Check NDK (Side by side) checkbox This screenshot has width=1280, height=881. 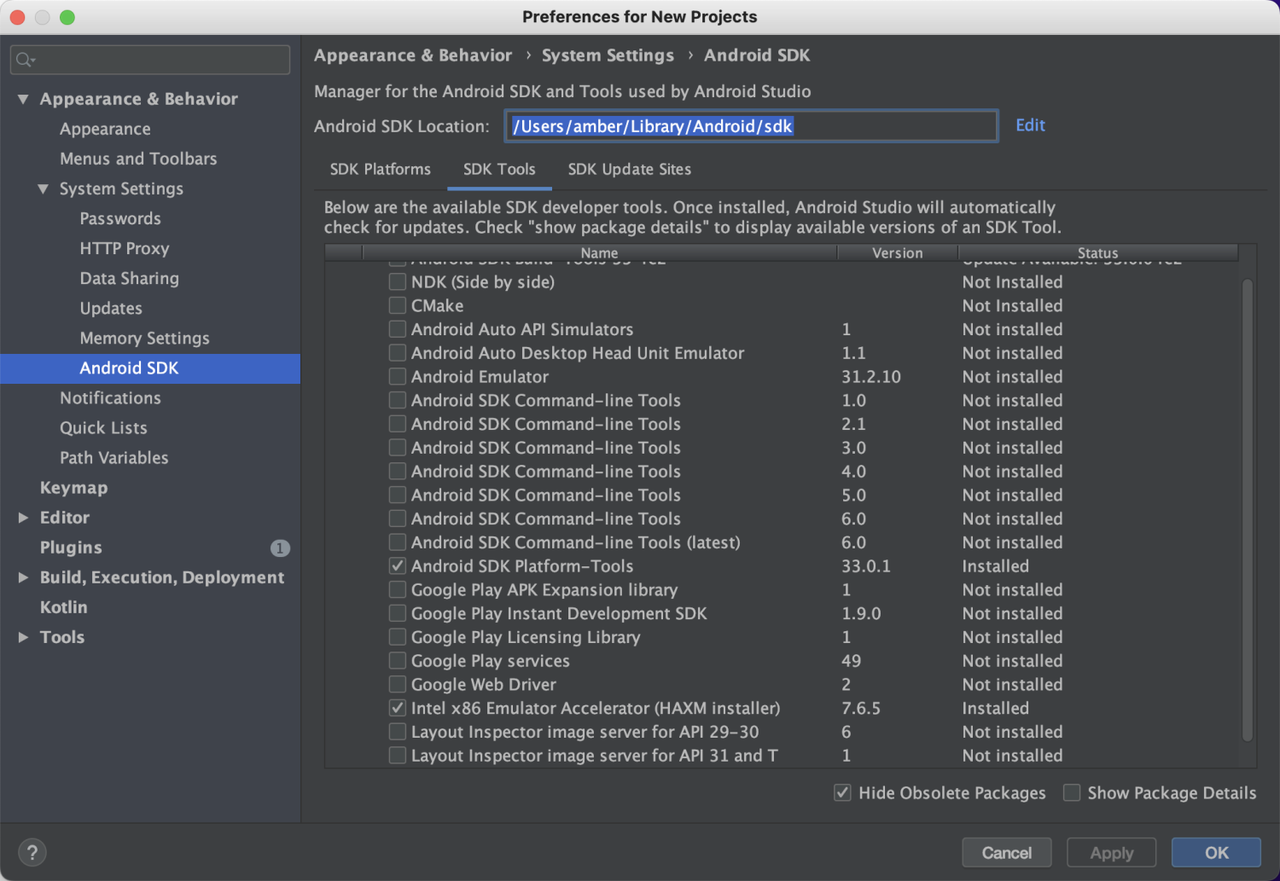[x=397, y=282]
